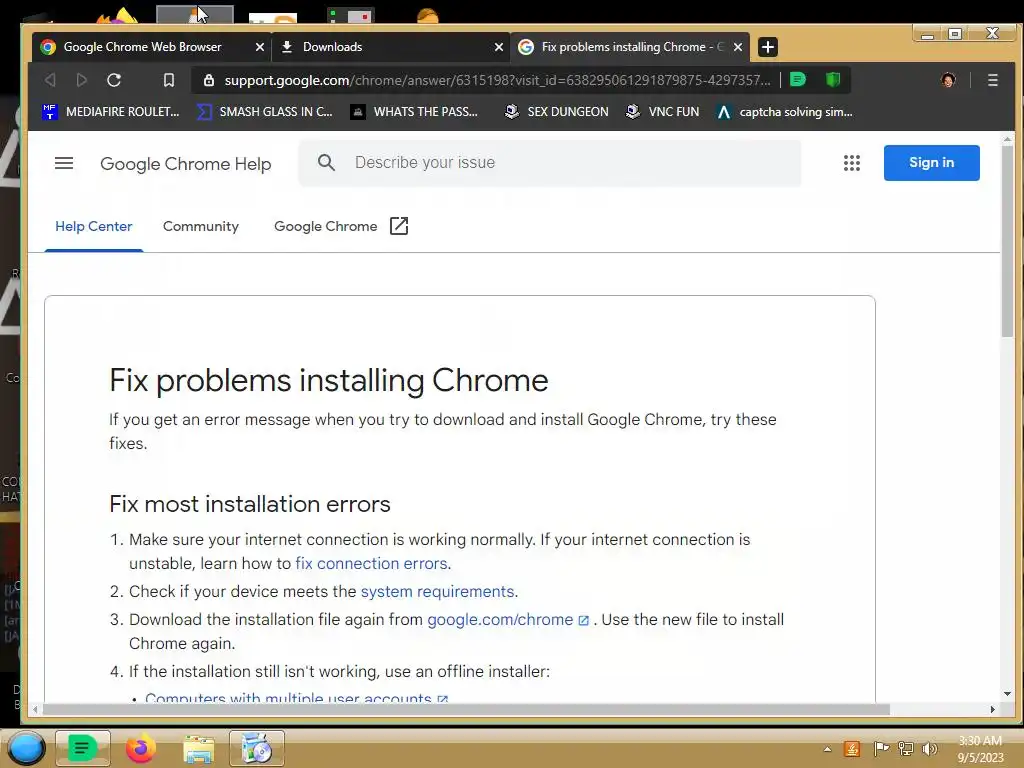Open the volume speaker tray icon
The height and width of the screenshot is (768, 1024).
929,749
